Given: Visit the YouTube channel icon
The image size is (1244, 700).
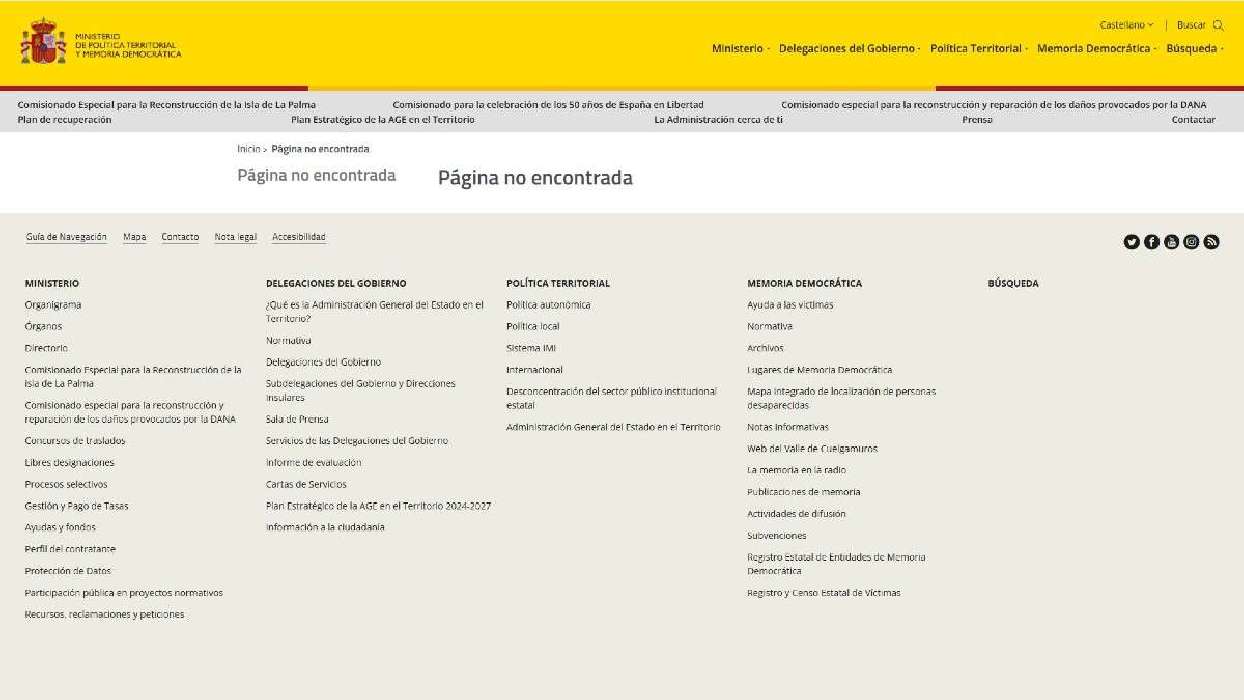Looking at the screenshot, I should coord(1171,242).
